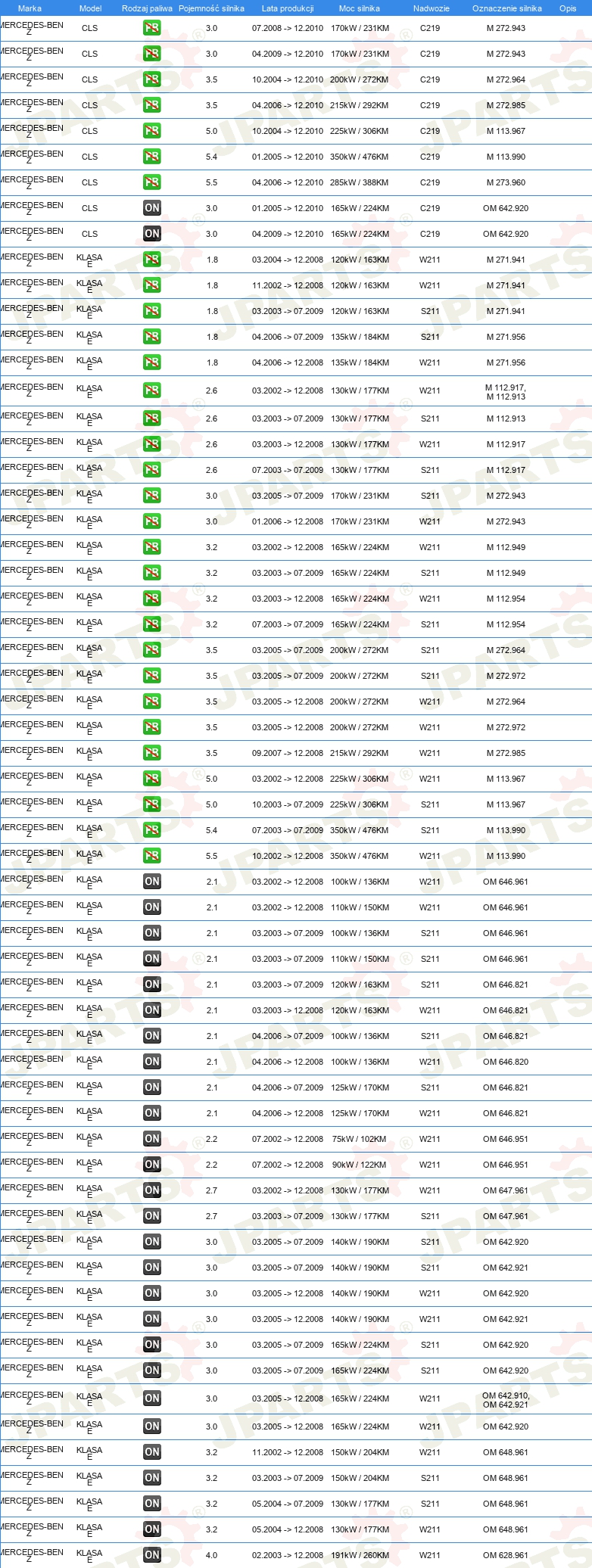Click the Rodzaj paliwa column header

pyautogui.click(x=147, y=8)
